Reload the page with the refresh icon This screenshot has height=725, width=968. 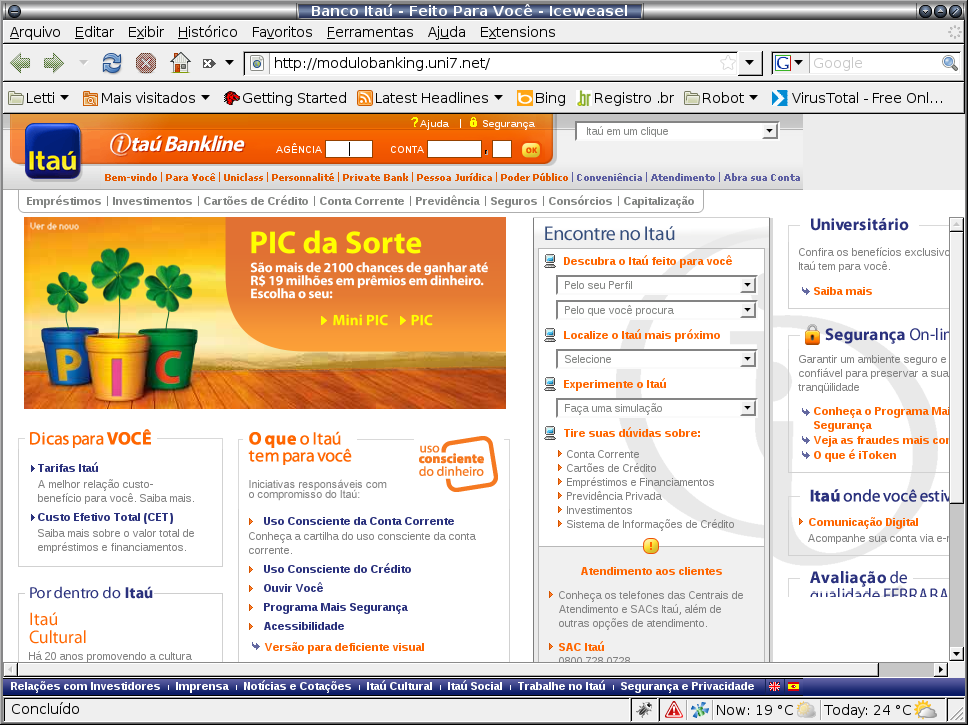point(112,62)
